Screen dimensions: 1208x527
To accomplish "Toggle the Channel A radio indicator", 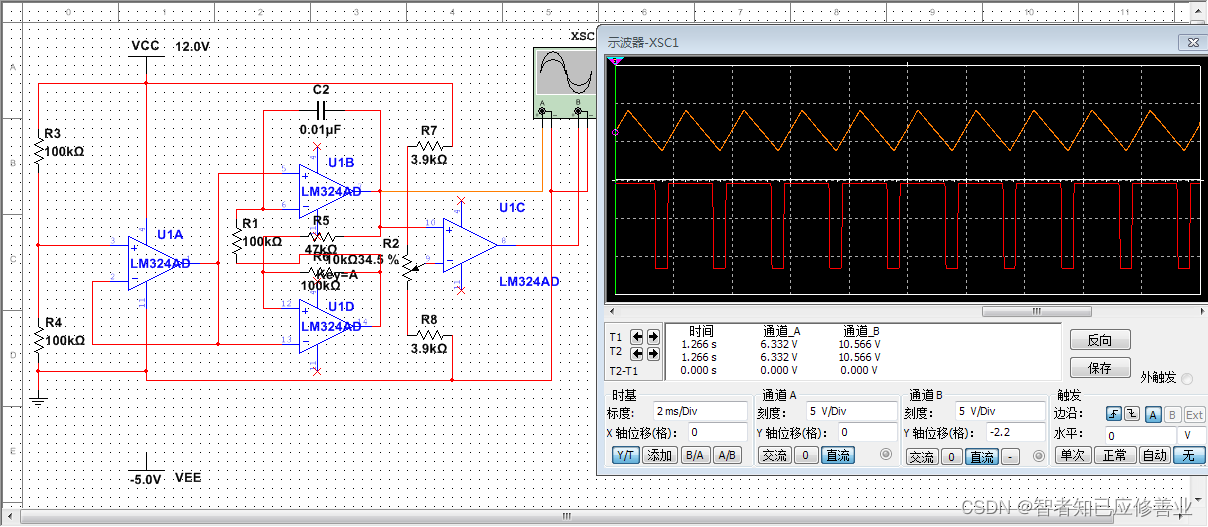I will (x=885, y=456).
